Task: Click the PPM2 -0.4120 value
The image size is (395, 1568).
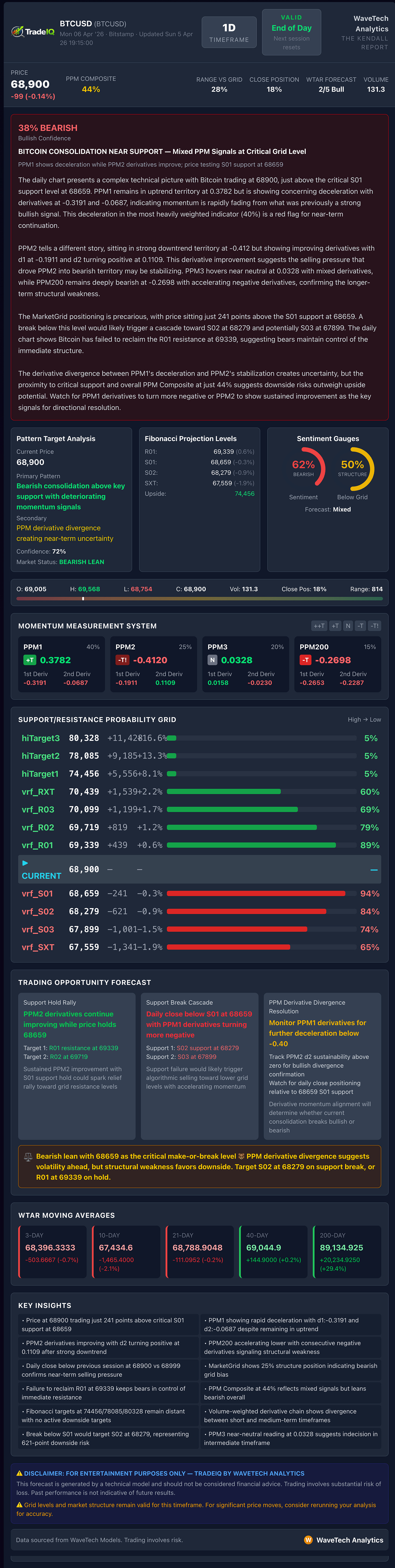Action: pos(150,660)
